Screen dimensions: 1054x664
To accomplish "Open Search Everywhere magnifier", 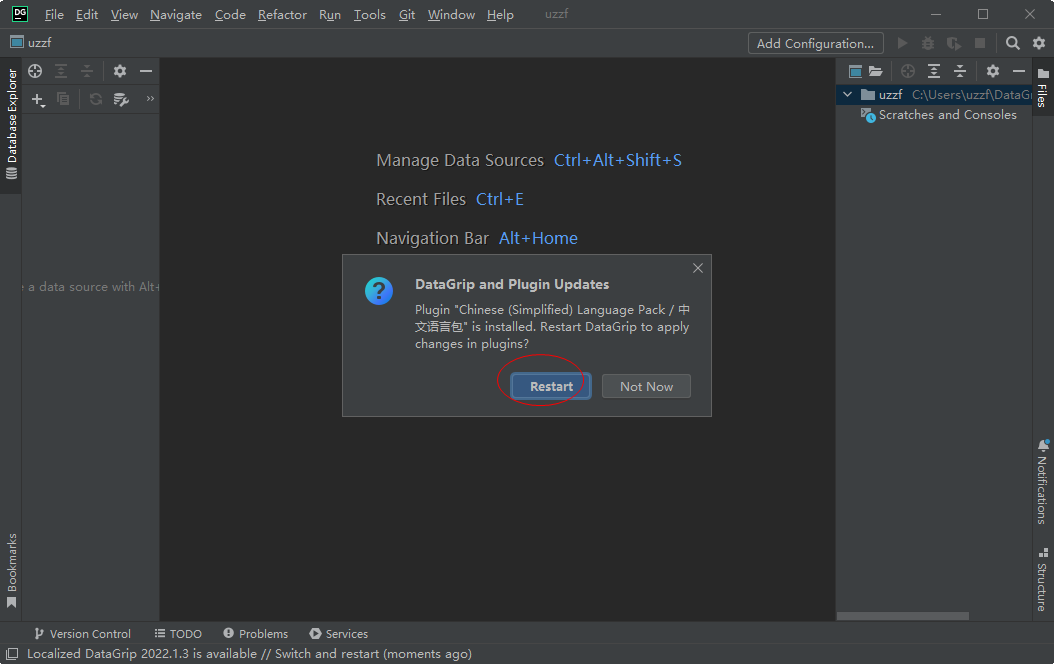I will click(1012, 43).
